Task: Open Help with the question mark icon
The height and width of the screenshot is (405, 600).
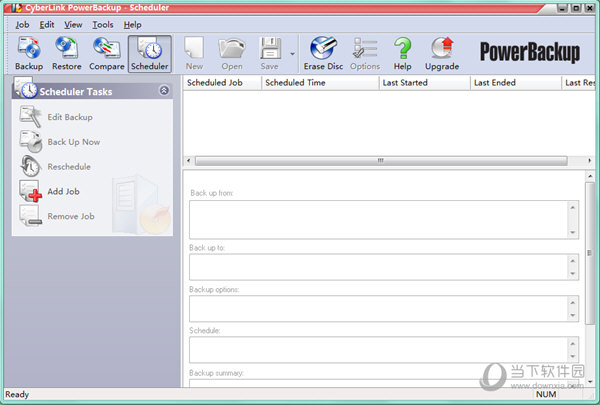Action: click(x=403, y=48)
